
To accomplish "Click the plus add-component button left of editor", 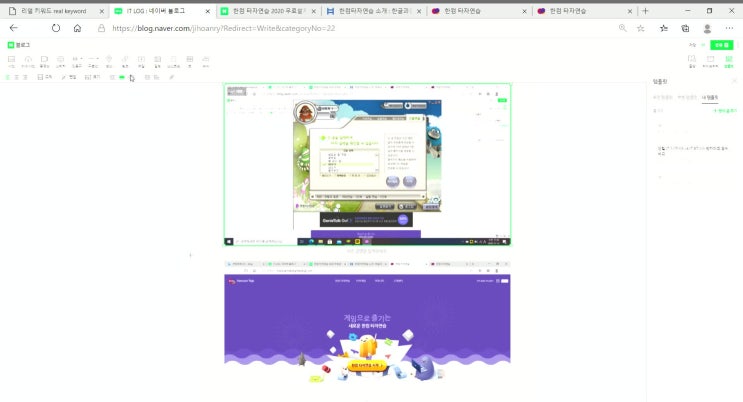I will tap(190, 255).
